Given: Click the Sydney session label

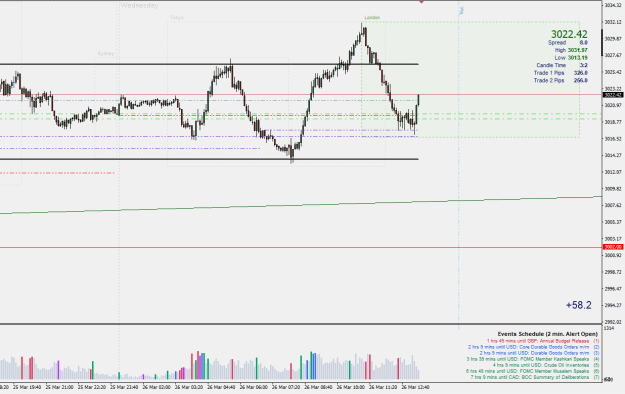Looking at the screenshot, I should [106, 53].
